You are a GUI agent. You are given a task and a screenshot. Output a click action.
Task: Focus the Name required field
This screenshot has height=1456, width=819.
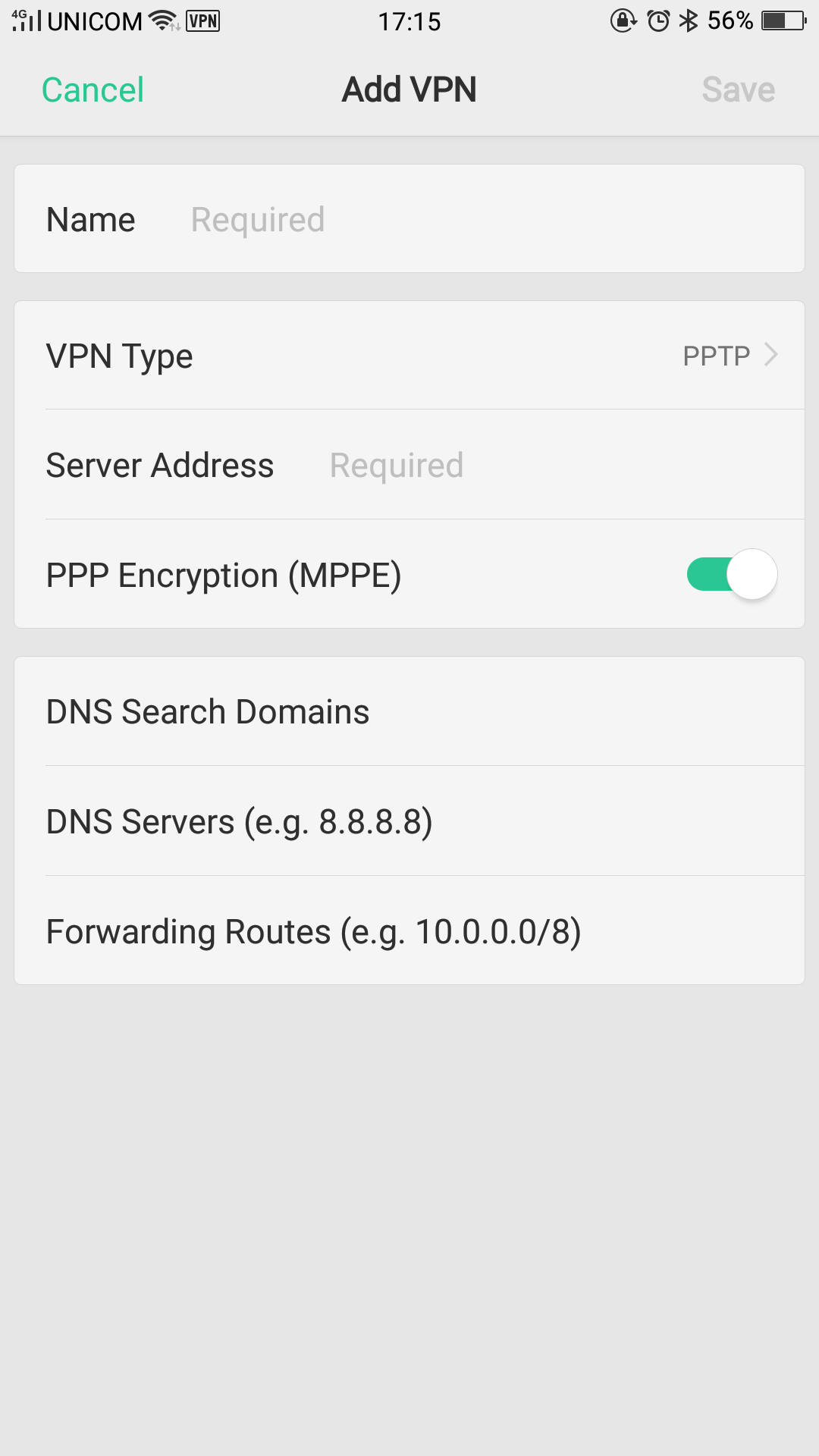485,220
